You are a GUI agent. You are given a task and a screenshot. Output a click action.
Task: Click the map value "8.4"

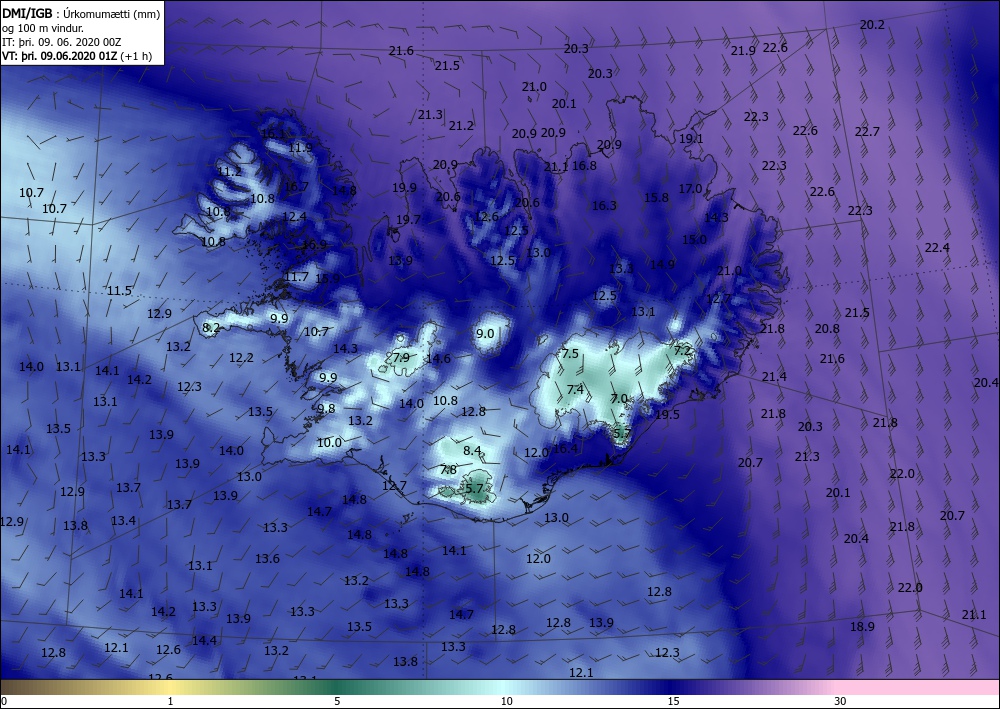(x=472, y=451)
